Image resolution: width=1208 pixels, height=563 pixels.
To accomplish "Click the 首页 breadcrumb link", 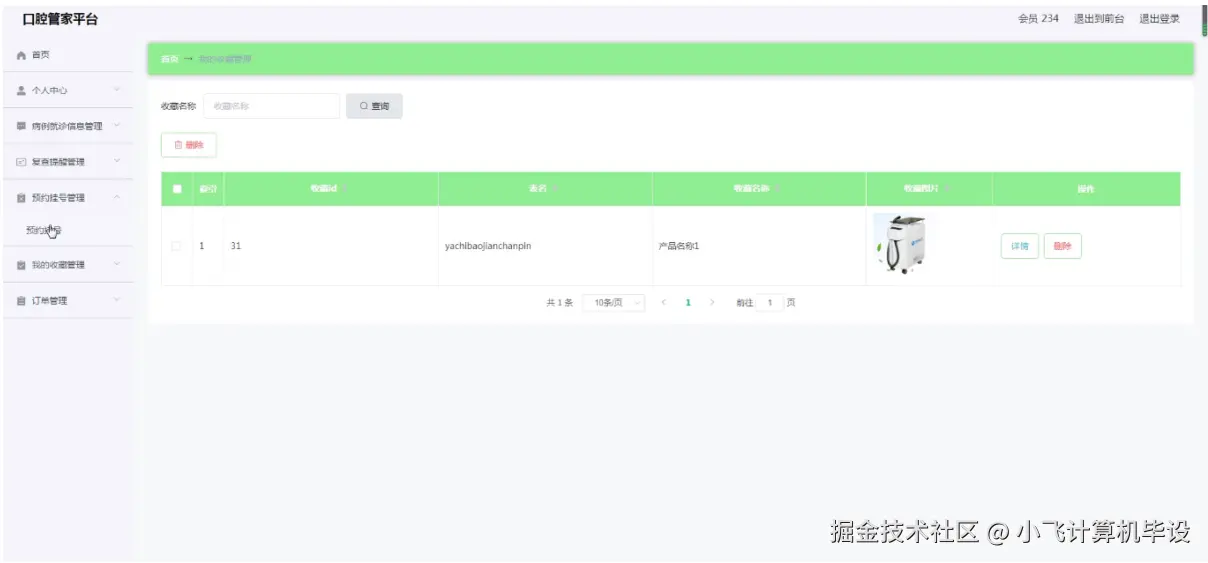I will click(x=169, y=59).
